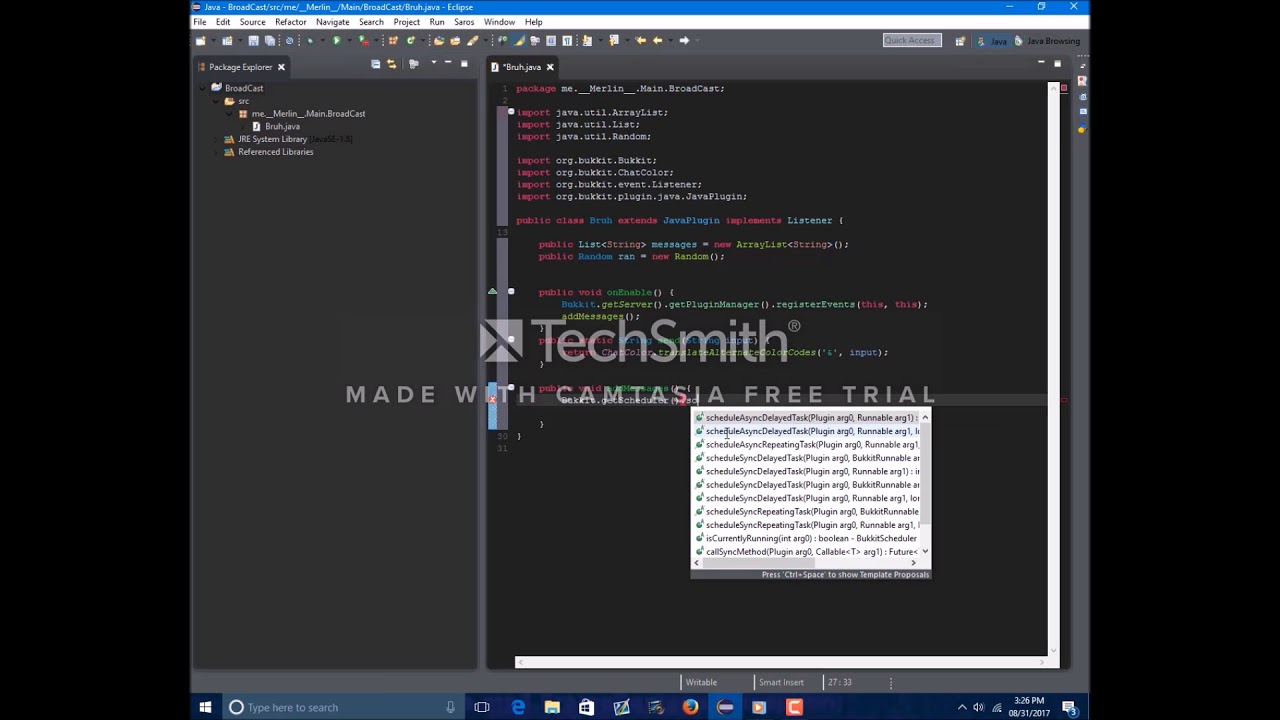This screenshot has height=720, width=1280.
Task: Open Task View in the taskbar
Action: pyautogui.click(x=482, y=708)
